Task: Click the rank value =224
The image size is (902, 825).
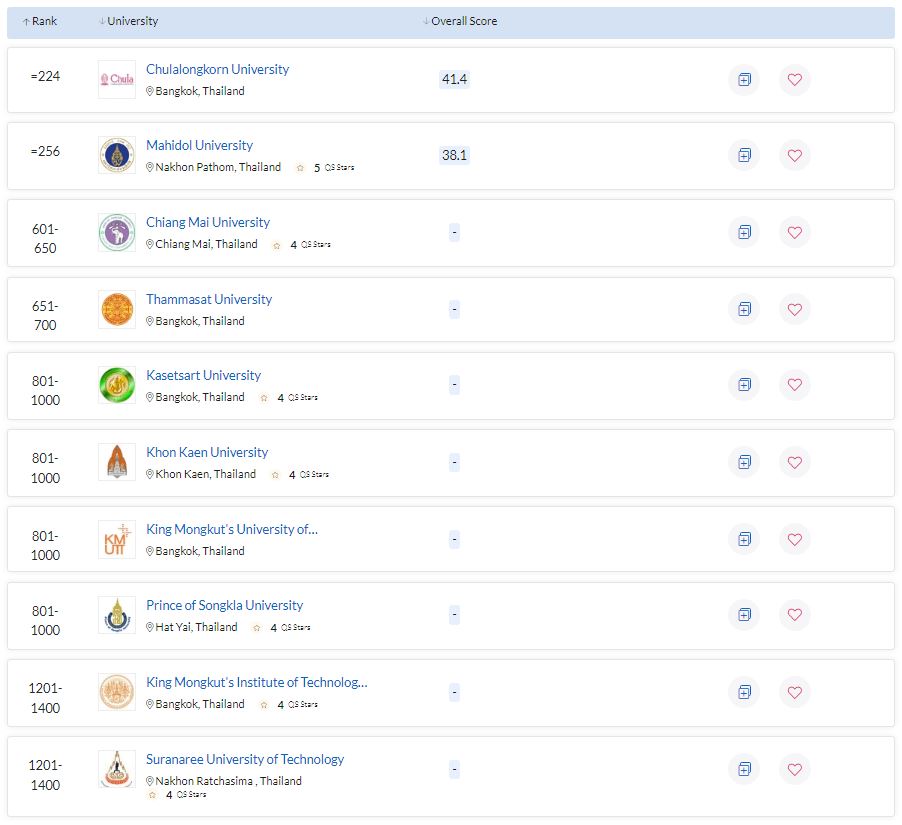Action: click(45, 76)
